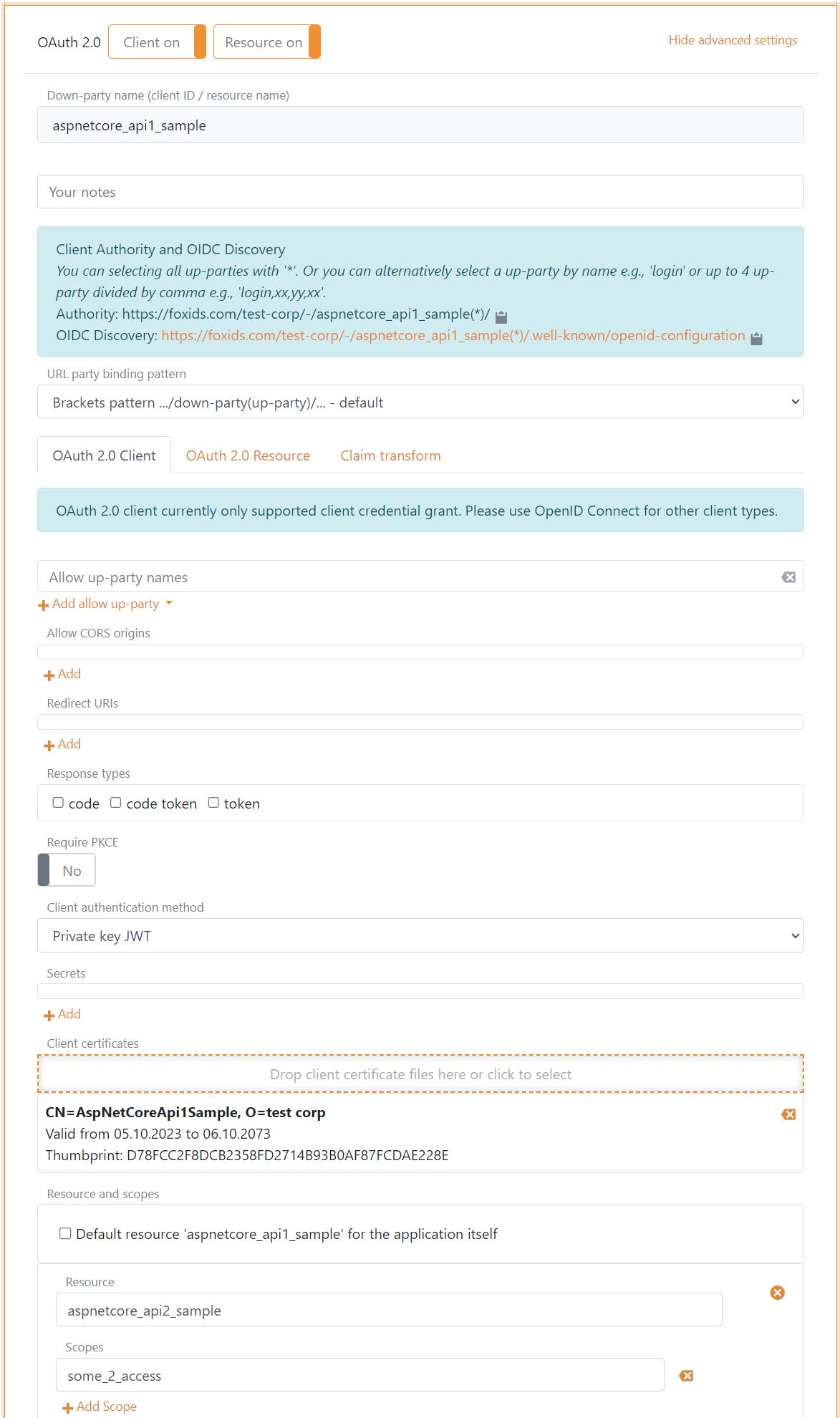Click plus icon under Allow CORS origins
The width and height of the screenshot is (840, 1418).
[x=49, y=675]
